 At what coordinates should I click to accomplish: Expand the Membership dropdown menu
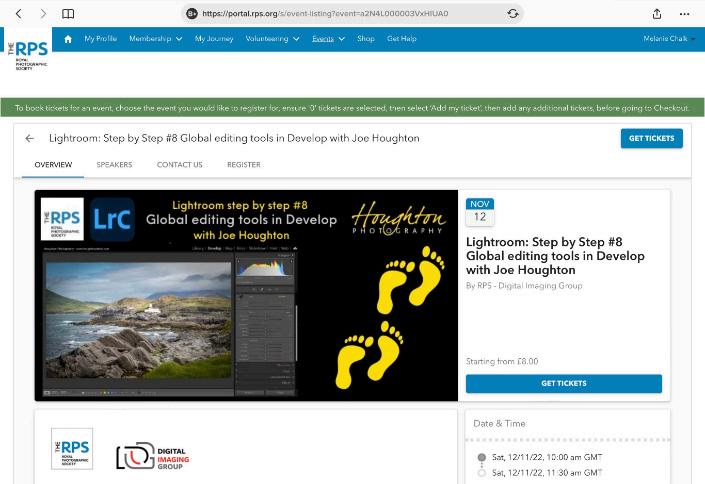coord(156,39)
